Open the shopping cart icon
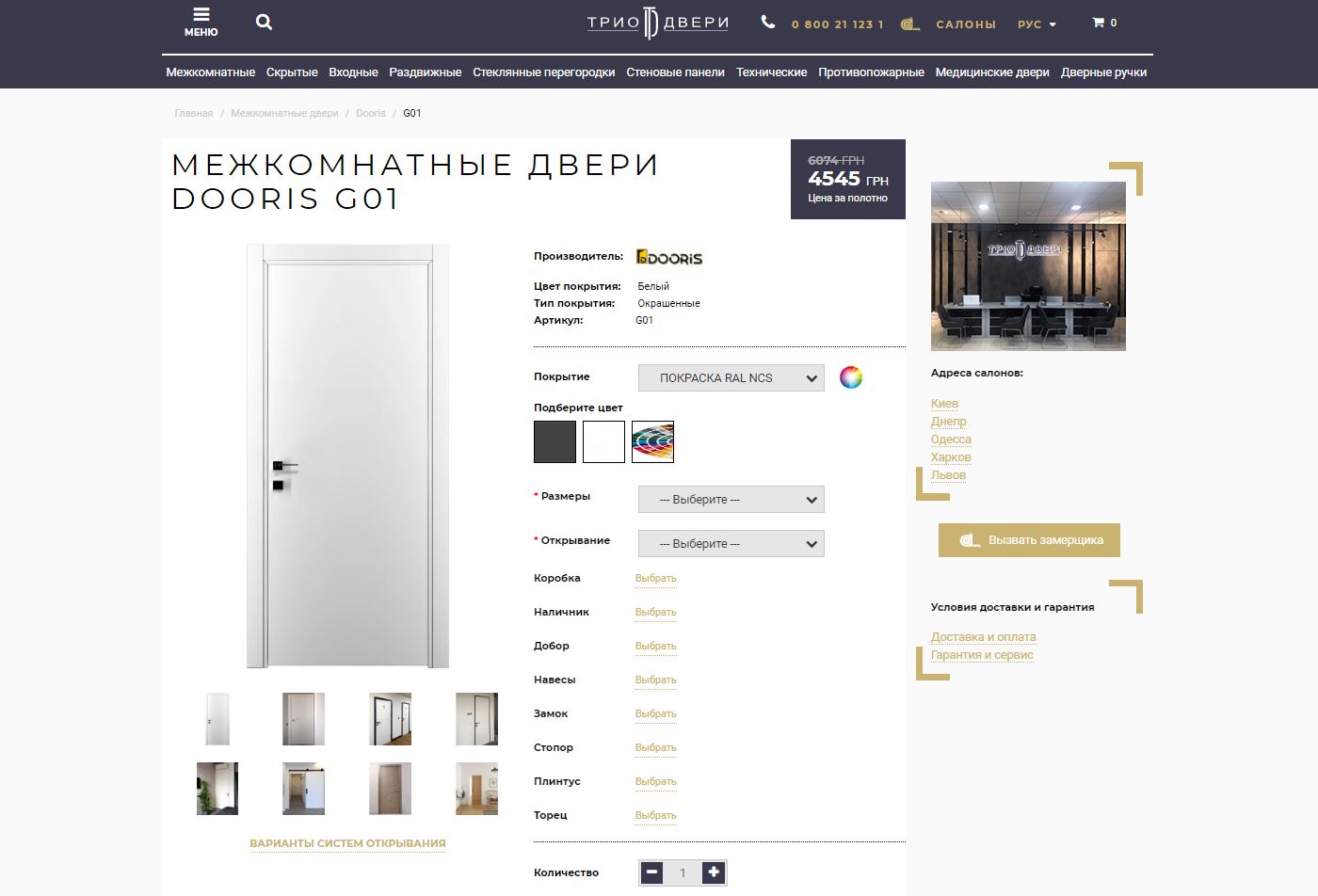Viewport: 1318px width, 896px height. [1099, 23]
